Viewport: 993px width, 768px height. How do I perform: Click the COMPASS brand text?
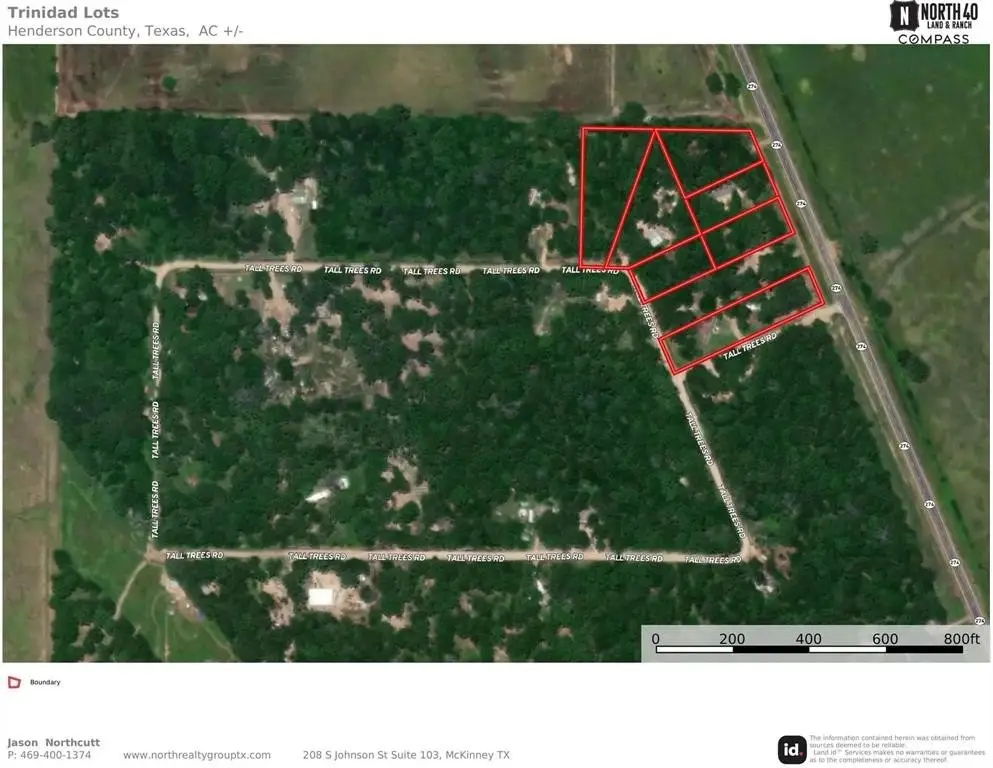pos(932,39)
